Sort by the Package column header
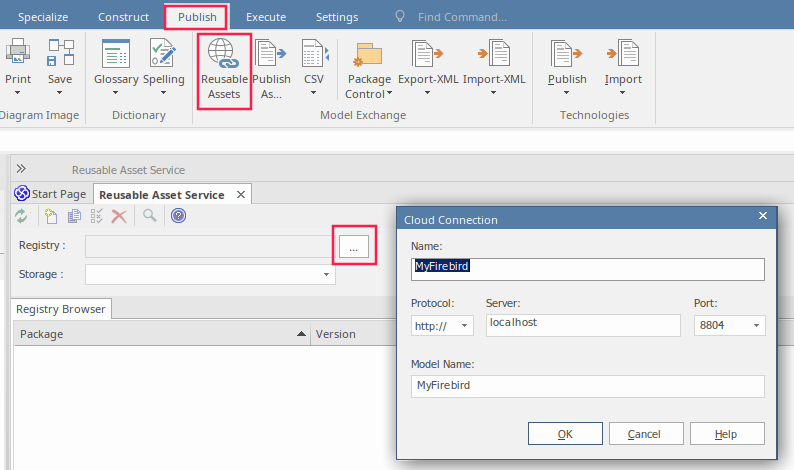Viewport: 794px width, 470px height. 160,334
